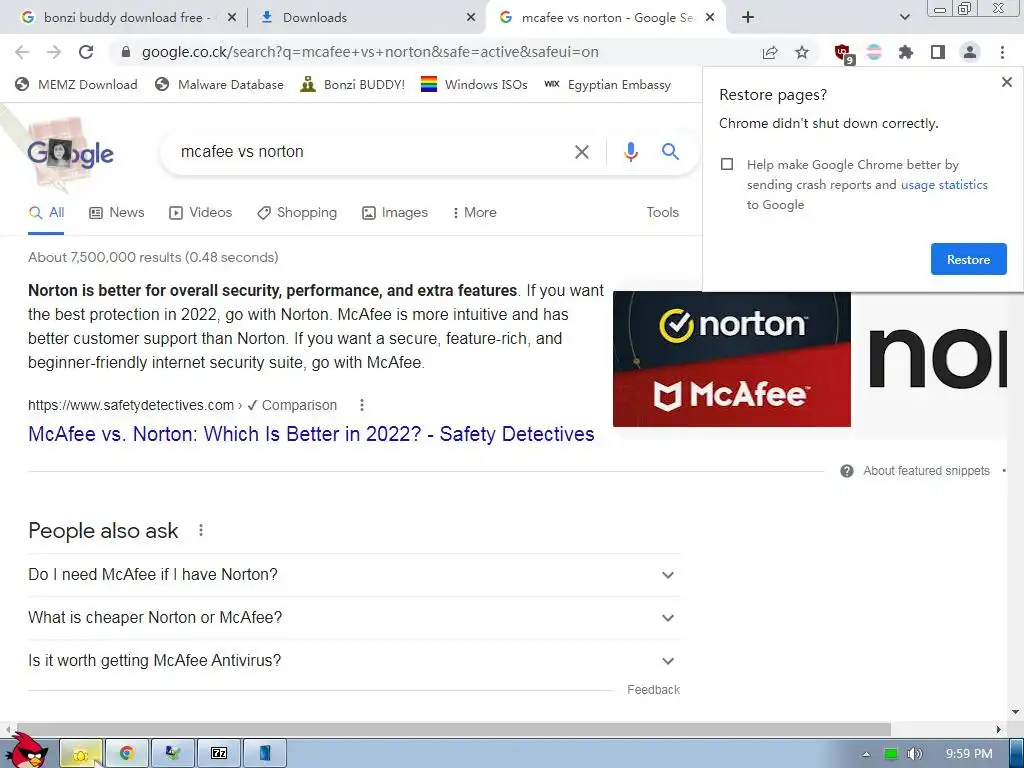
Task: Switch to Videos results
Action: [200, 213]
